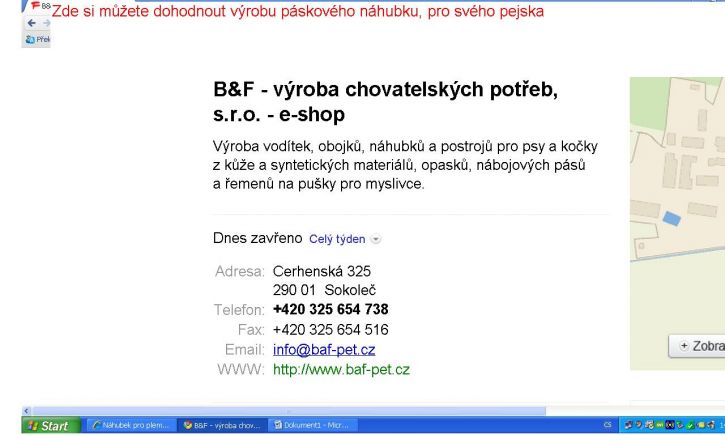Click the company description paragraph
This screenshot has width=725, height=435.
[x=406, y=165]
